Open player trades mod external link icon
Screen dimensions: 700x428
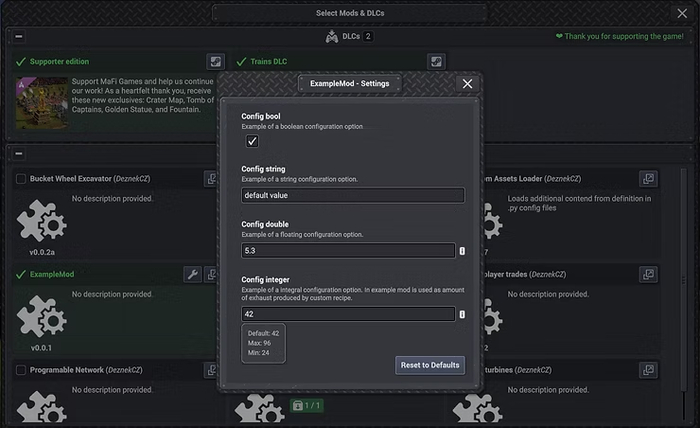tap(649, 274)
